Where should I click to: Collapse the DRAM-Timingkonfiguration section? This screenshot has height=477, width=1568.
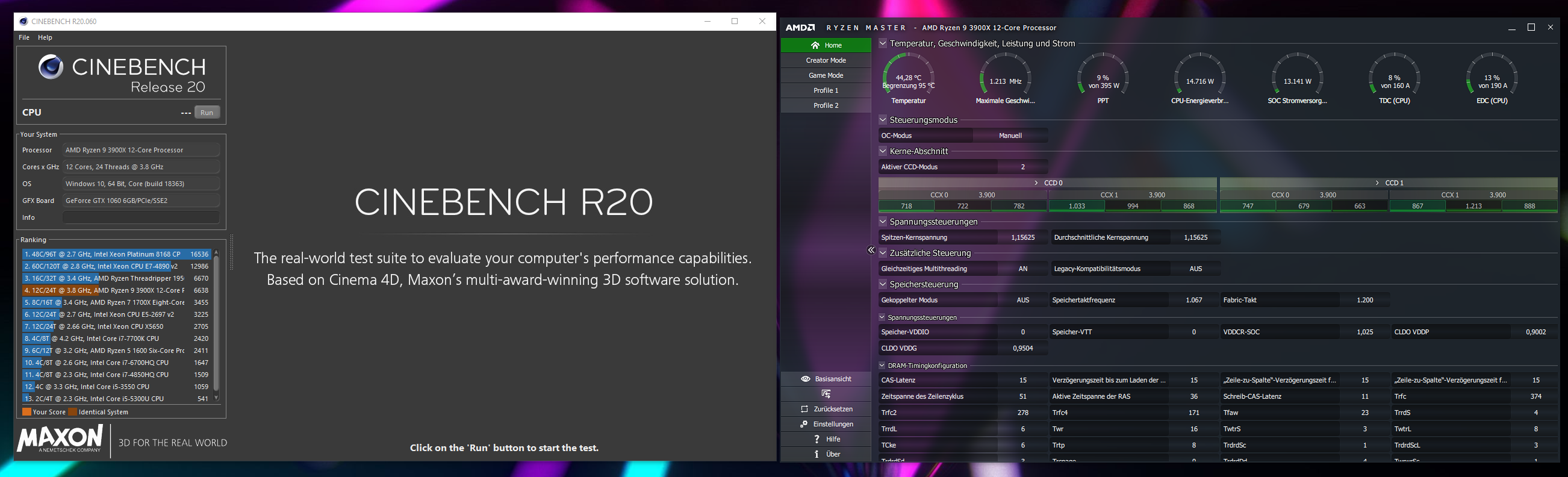coord(882,366)
